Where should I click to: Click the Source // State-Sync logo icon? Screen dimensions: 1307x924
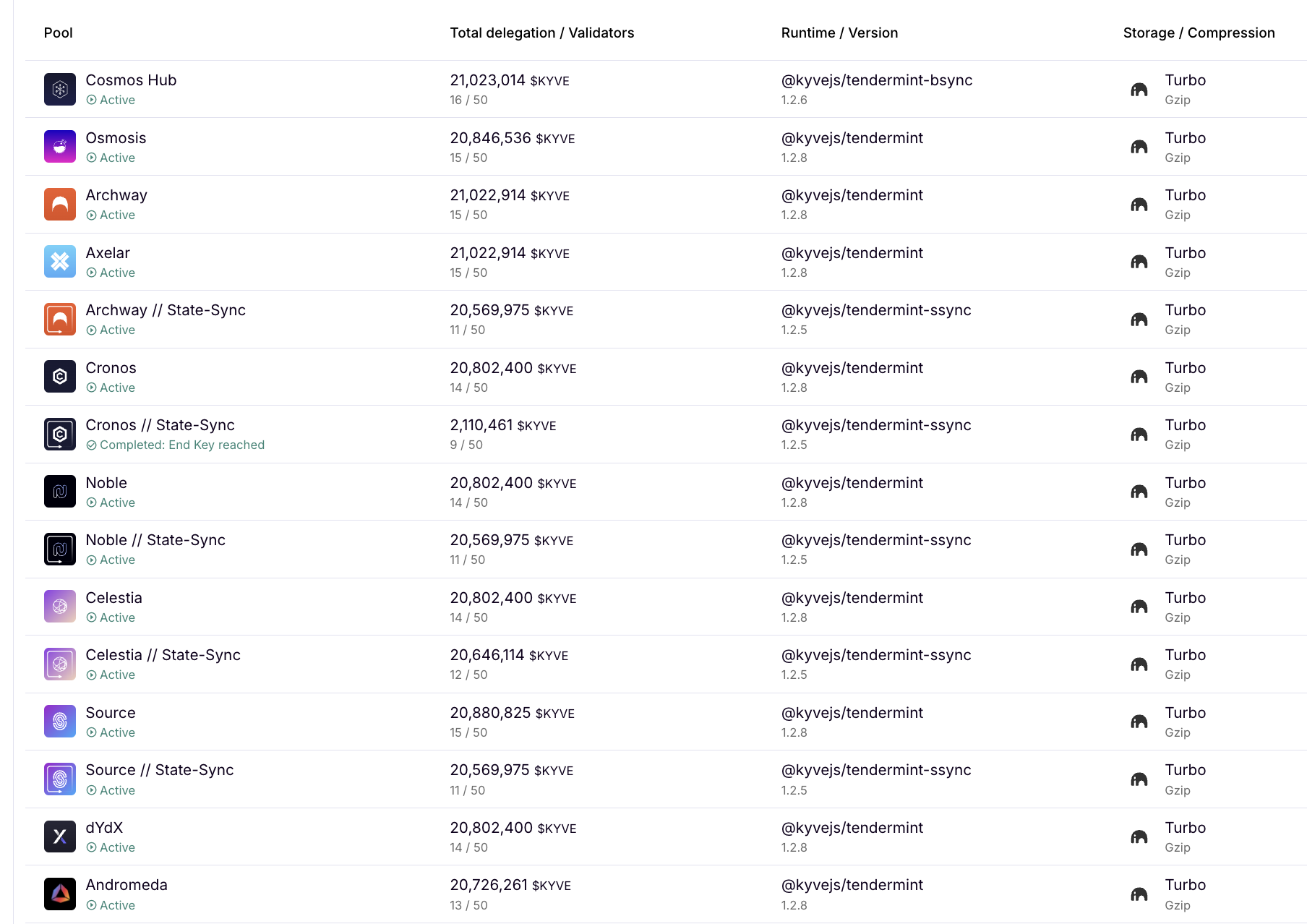(60, 779)
